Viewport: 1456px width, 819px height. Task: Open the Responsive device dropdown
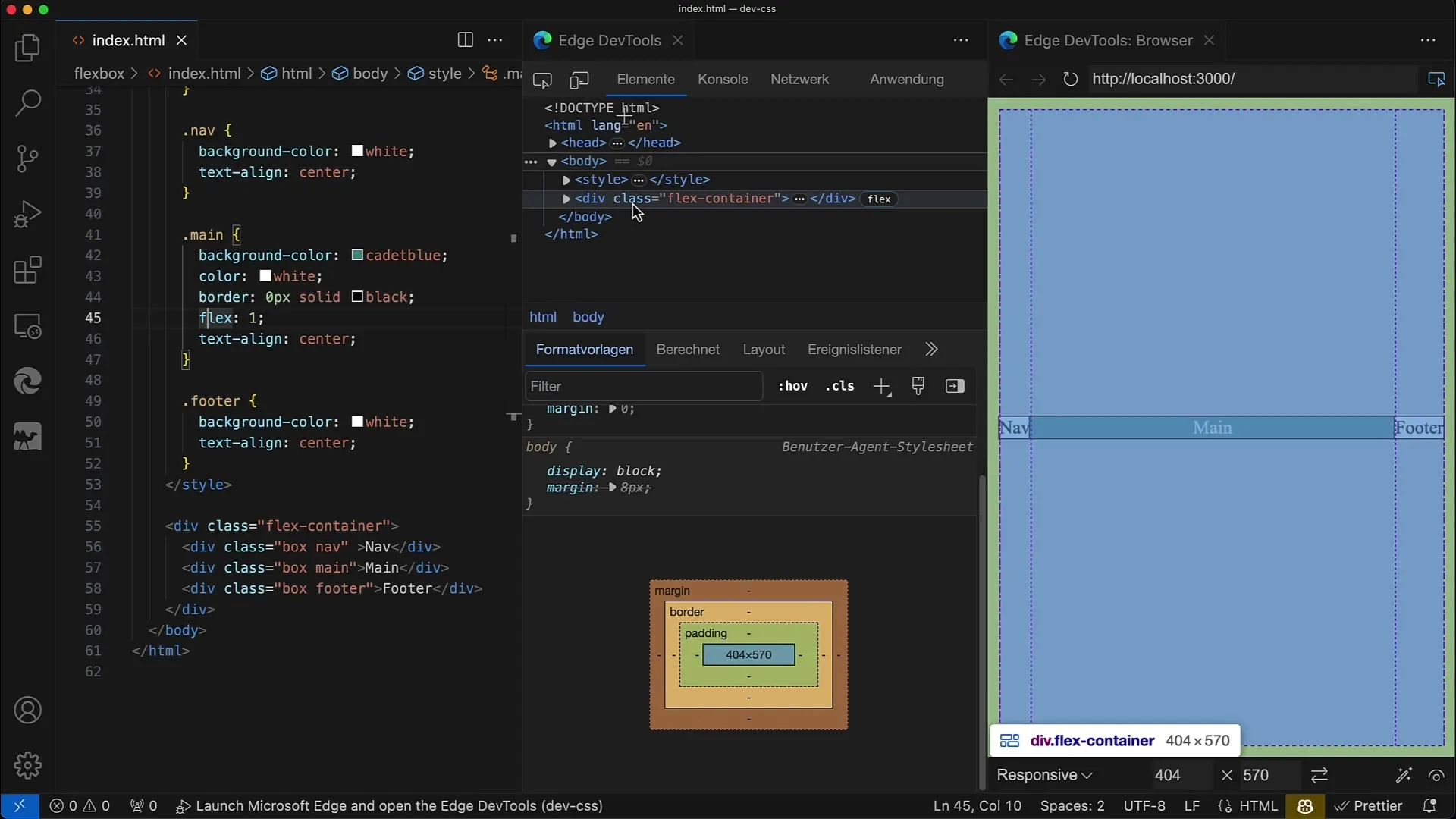[x=1044, y=775]
